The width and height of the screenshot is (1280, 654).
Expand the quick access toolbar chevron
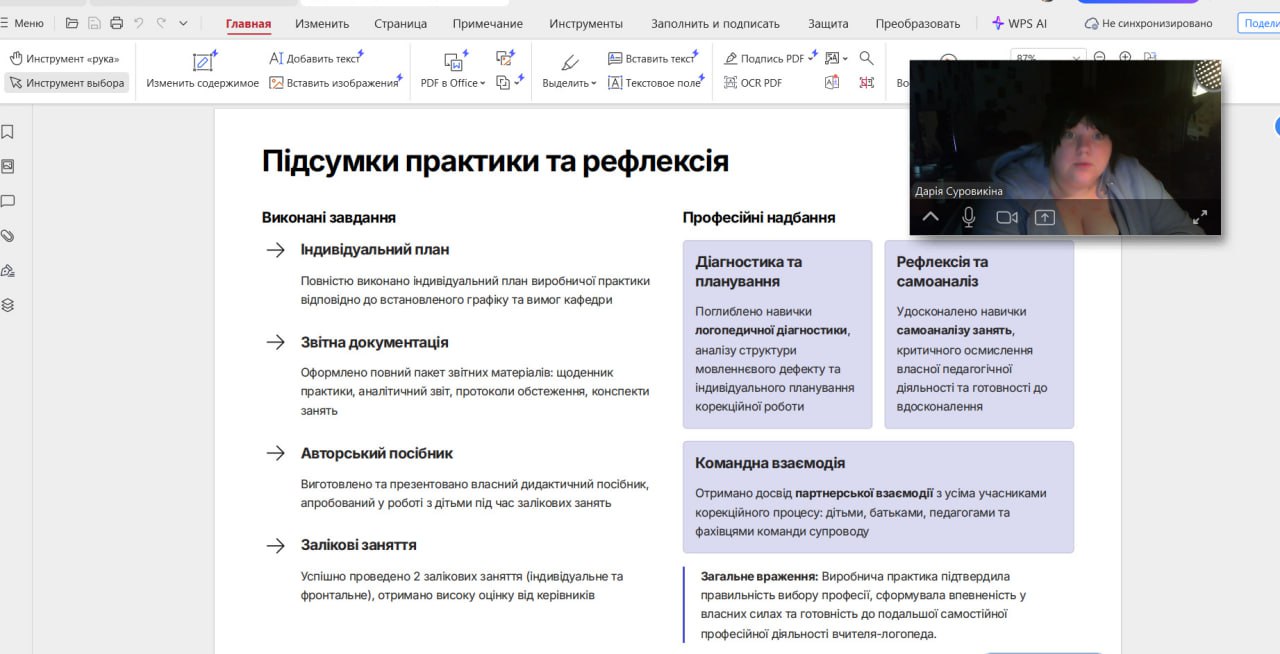(183, 23)
